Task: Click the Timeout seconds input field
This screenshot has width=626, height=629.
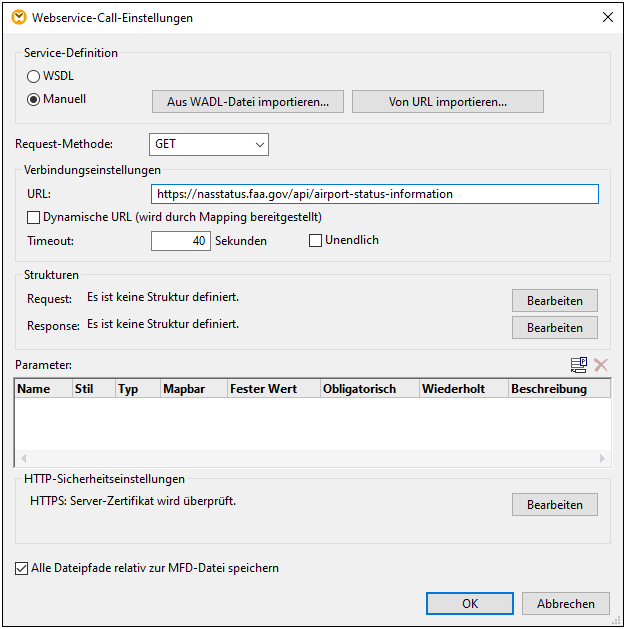Action: [x=180, y=240]
